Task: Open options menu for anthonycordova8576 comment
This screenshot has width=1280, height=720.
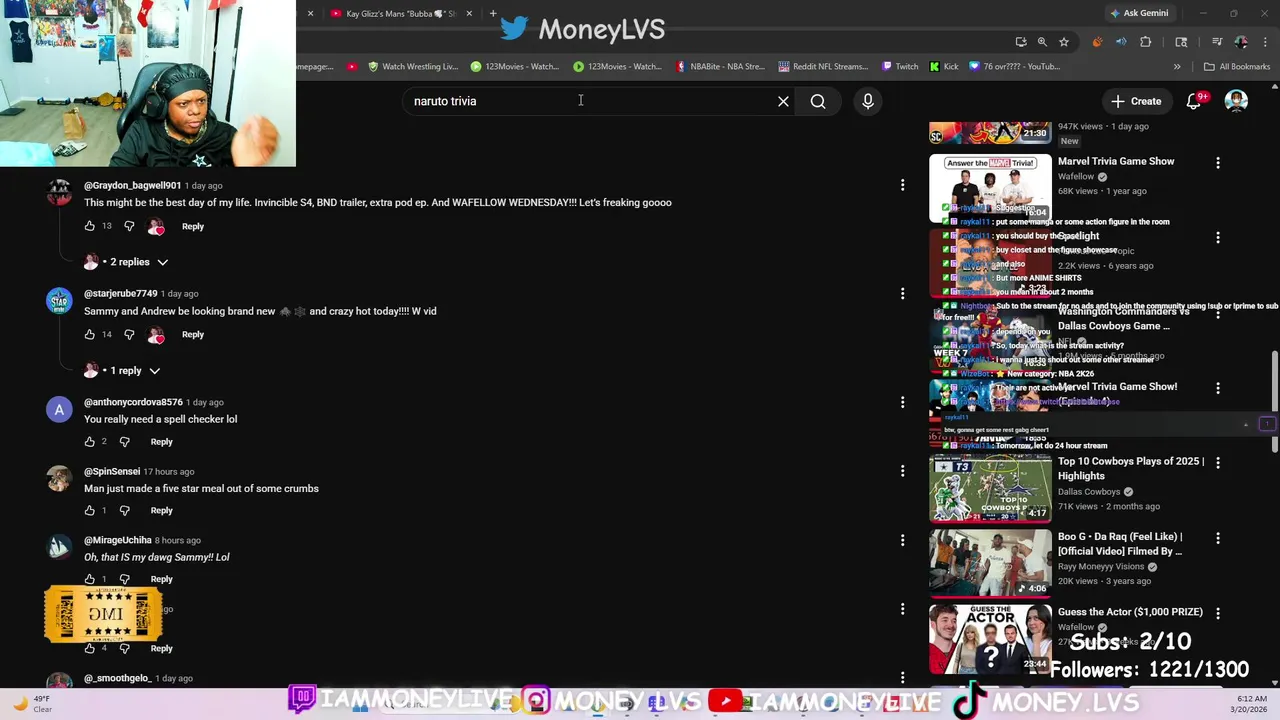Action: pos(902,402)
